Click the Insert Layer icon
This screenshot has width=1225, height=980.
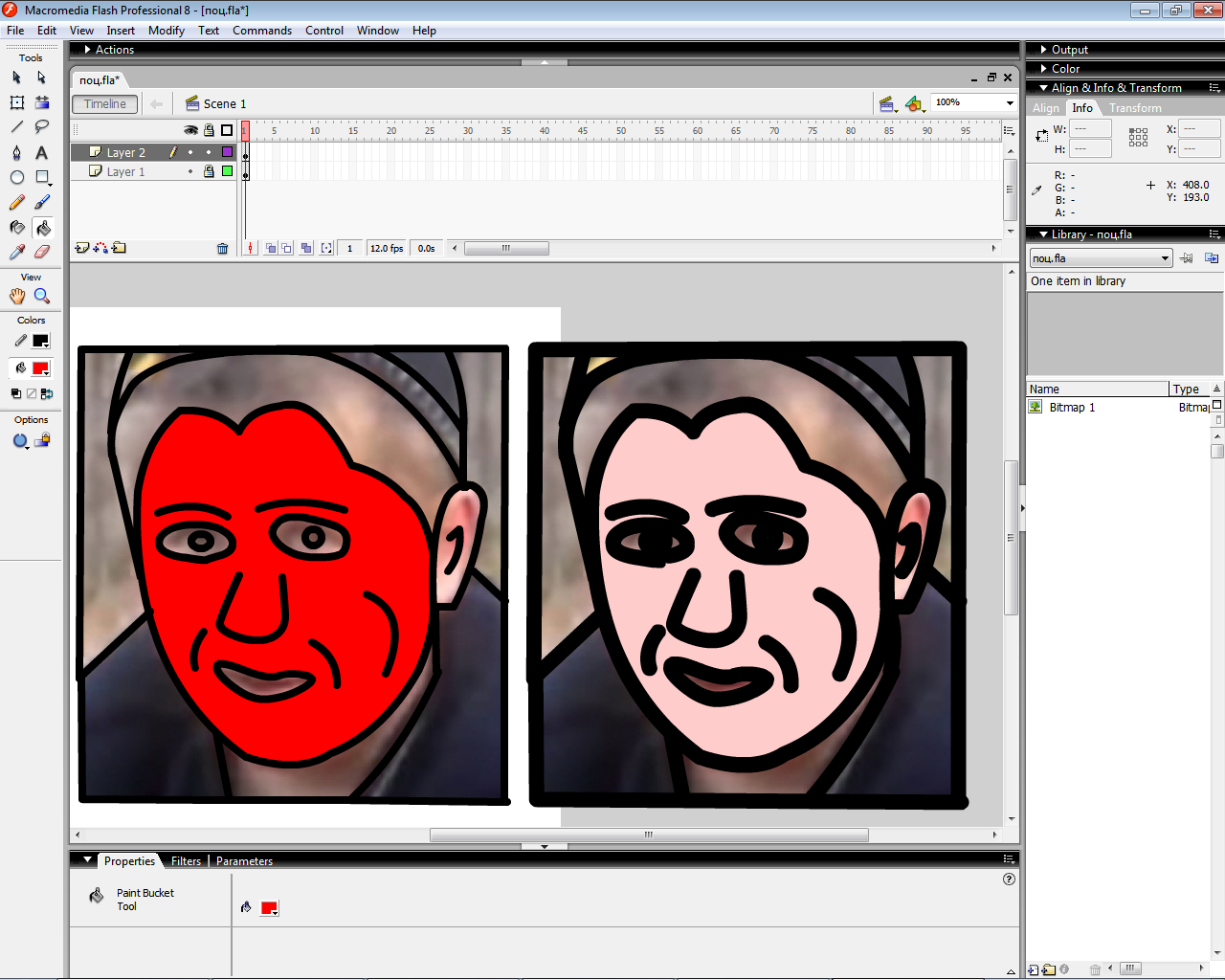82,248
